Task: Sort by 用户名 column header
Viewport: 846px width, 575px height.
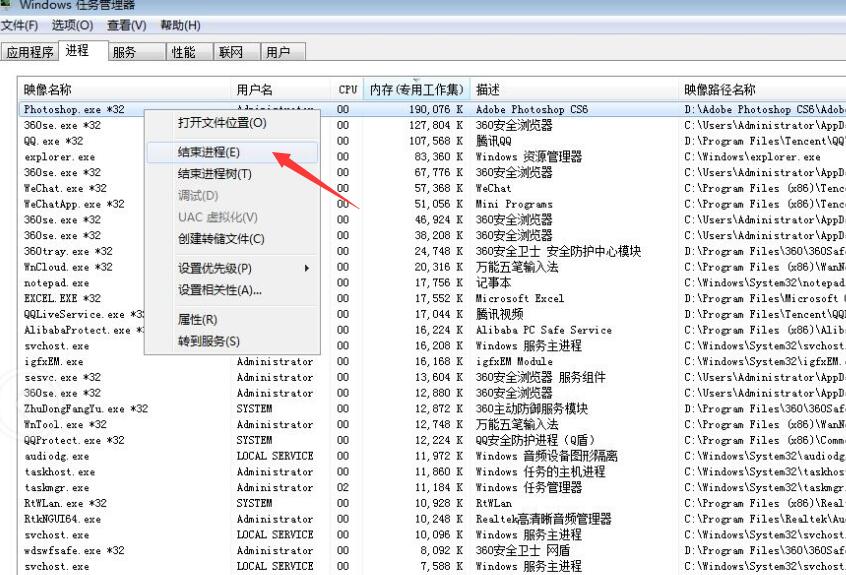Action: [282, 90]
